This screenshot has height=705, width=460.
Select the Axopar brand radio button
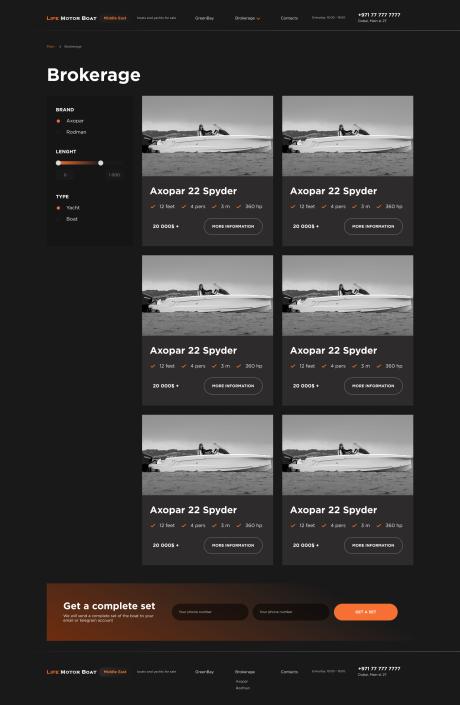58,121
